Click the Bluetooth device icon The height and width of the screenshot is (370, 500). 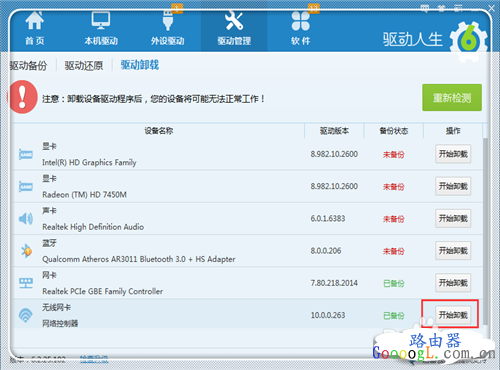point(26,251)
